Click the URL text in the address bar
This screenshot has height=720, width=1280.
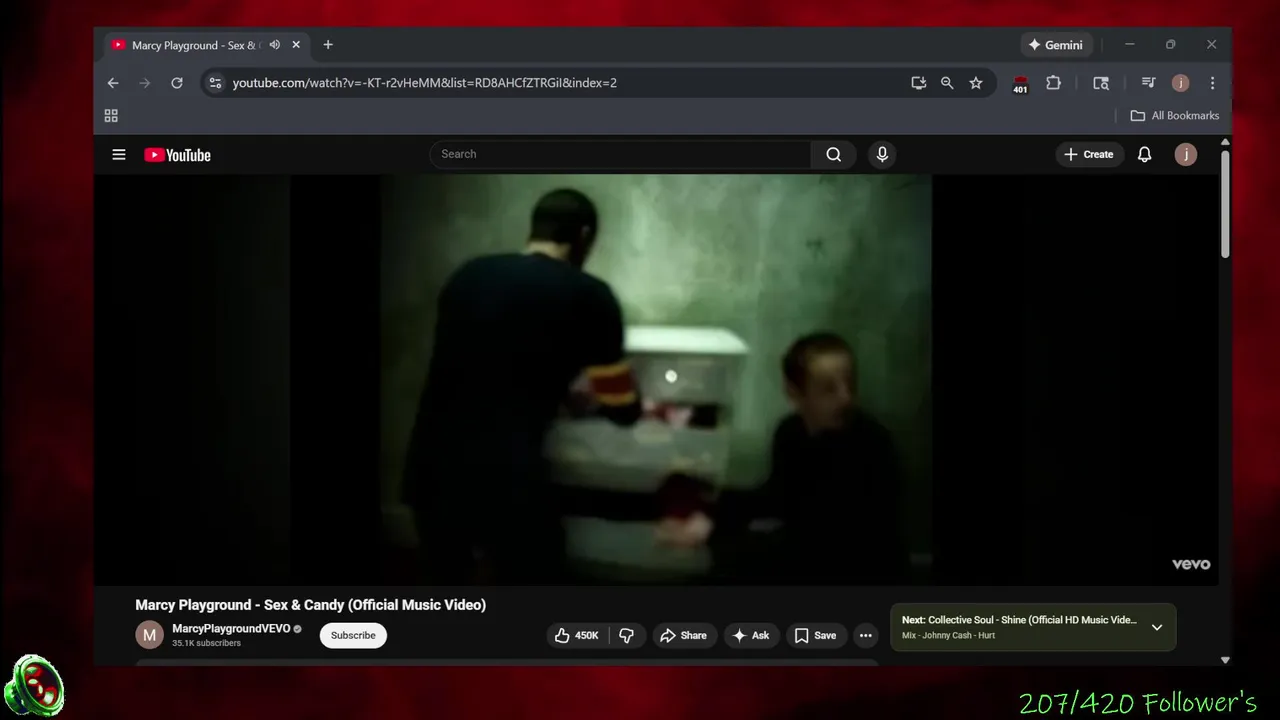(x=424, y=83)
